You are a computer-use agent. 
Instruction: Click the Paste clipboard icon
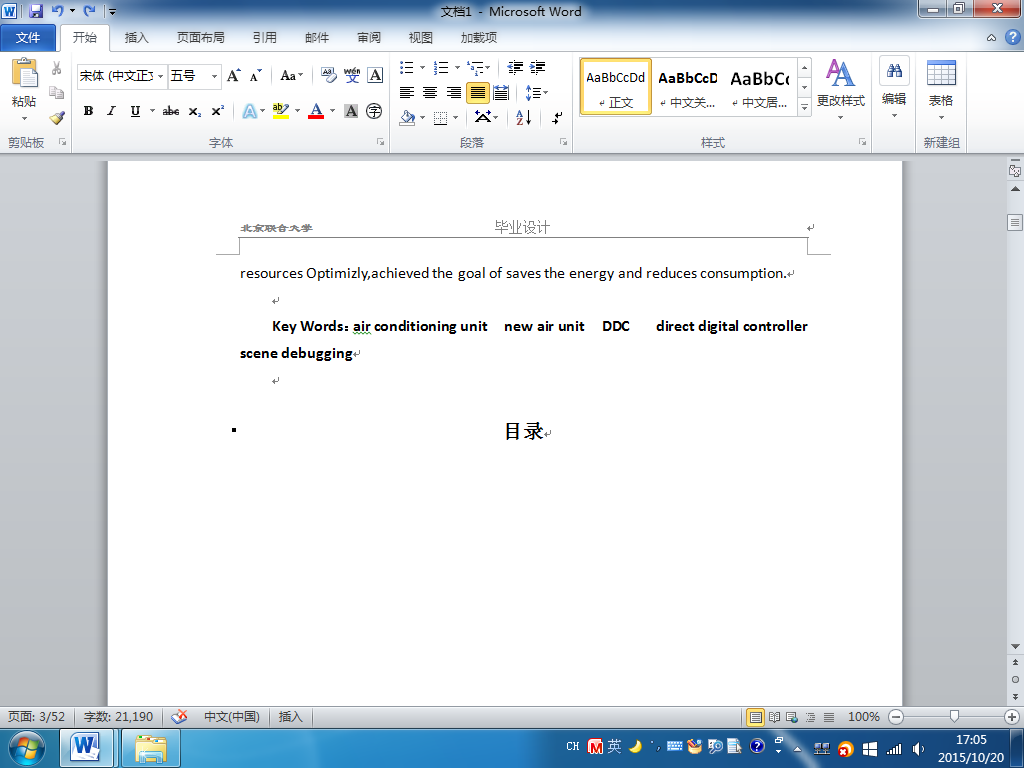25,73
